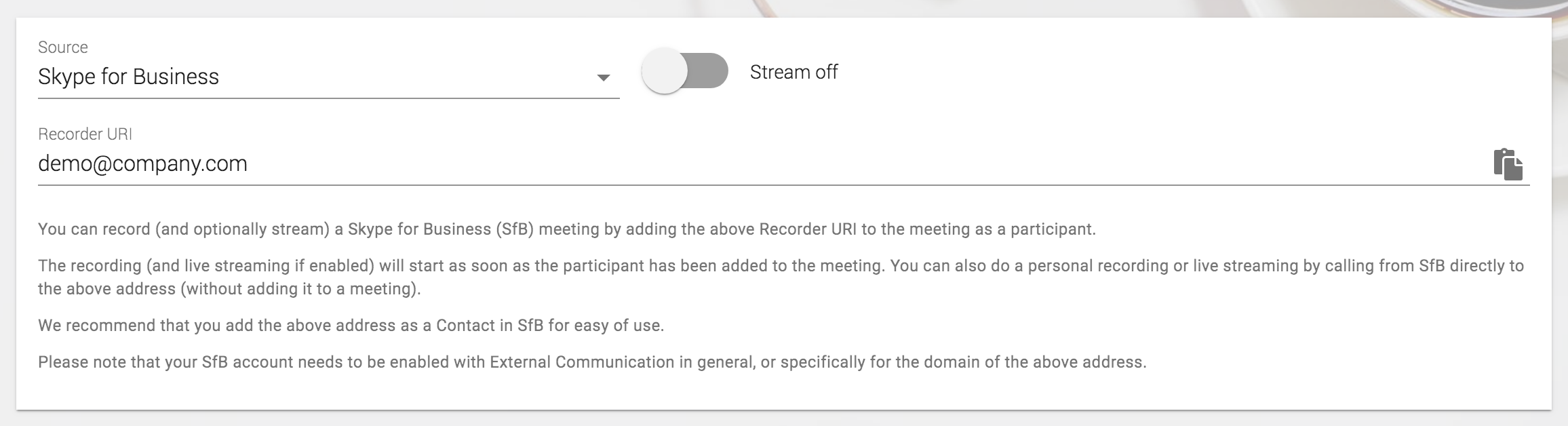Image resolution: width=1568 pixels, height=426 pixels.
Task: Click "(without adding it to a meeting)" text
Action: [x=300, y=289]
